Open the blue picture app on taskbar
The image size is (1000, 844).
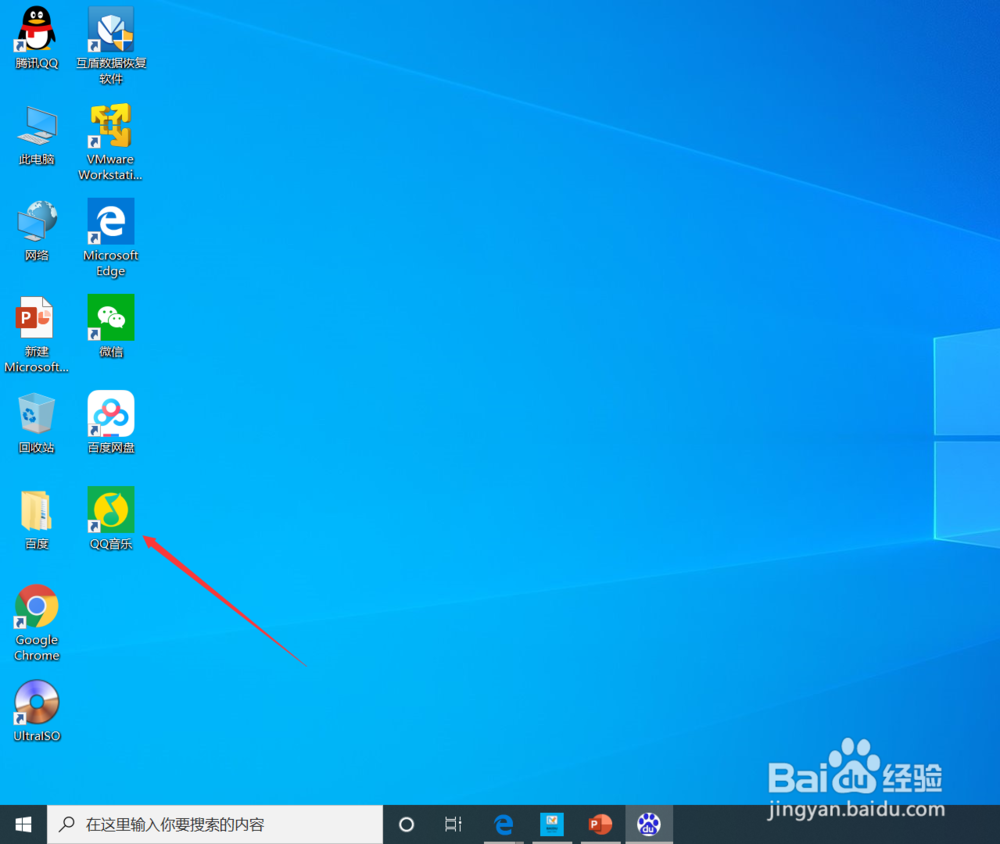point(552,824)
